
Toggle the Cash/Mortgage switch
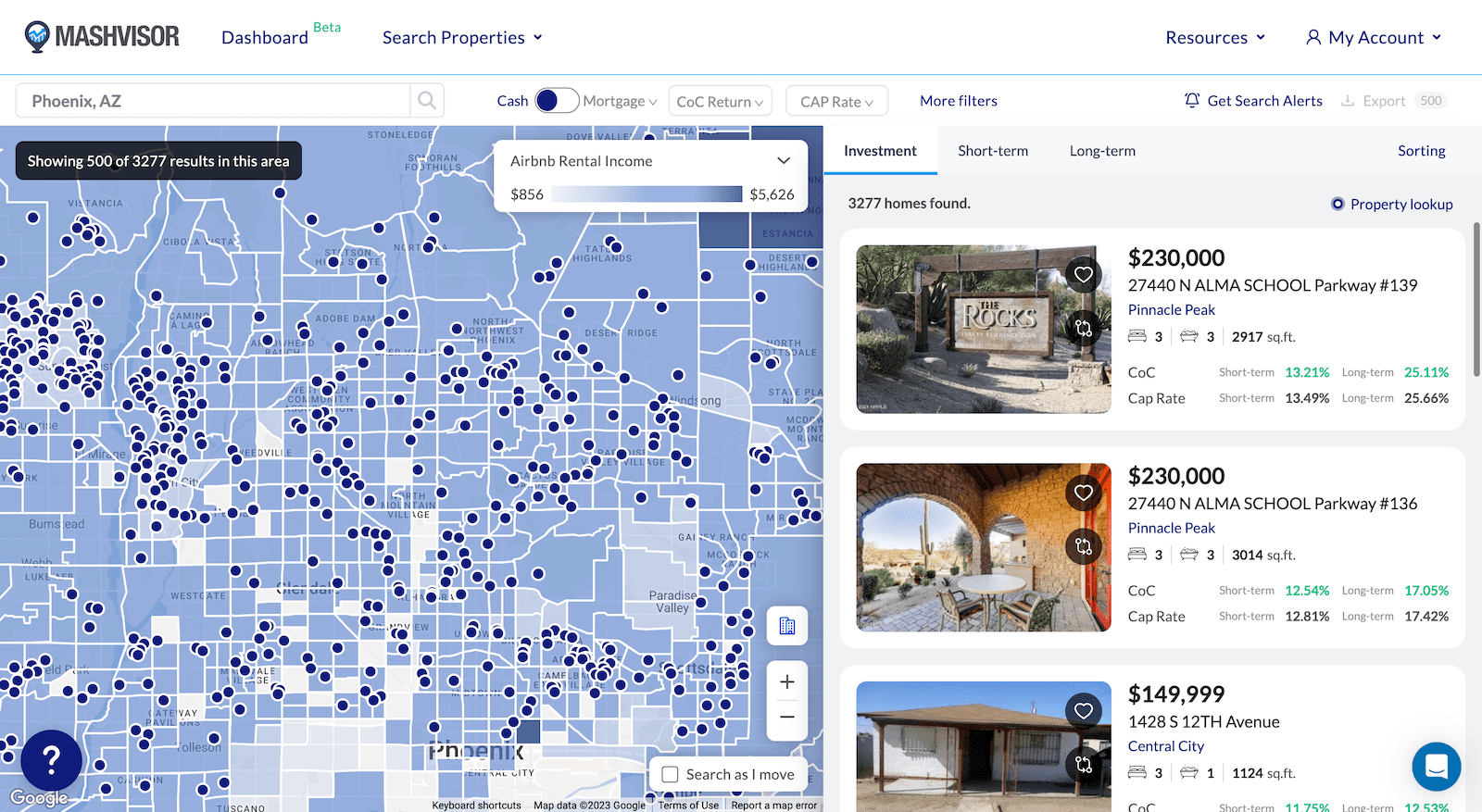pos(556,101)
